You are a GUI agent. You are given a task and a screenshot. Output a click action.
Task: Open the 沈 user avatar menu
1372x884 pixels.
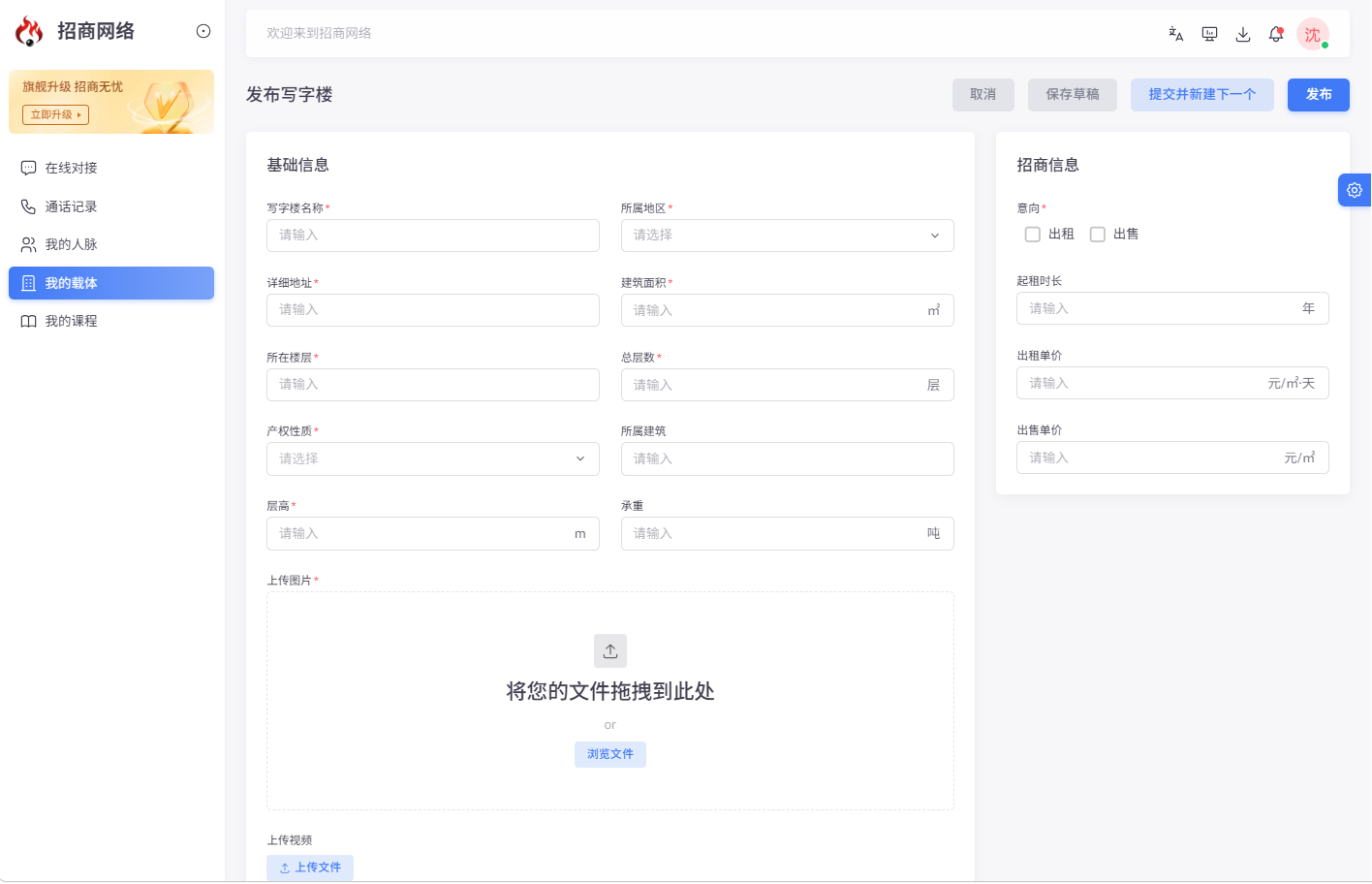(1313, 34)
